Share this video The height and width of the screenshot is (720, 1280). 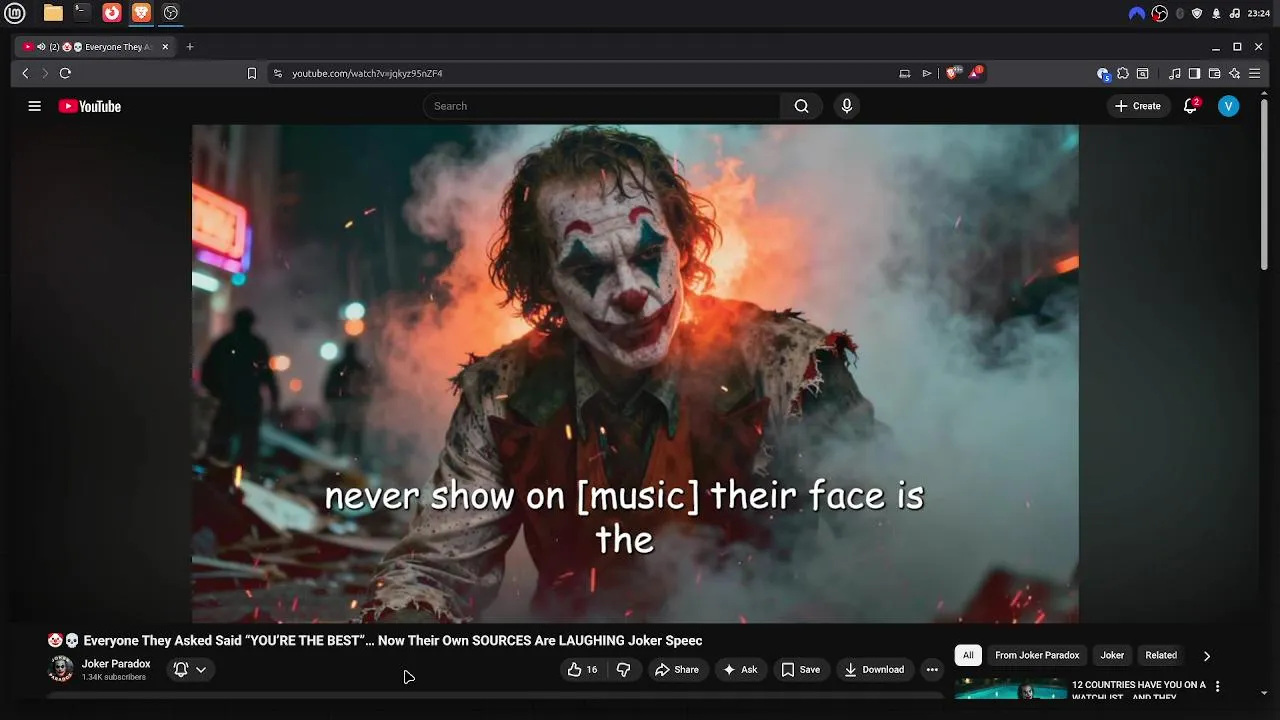pos(677,670)
